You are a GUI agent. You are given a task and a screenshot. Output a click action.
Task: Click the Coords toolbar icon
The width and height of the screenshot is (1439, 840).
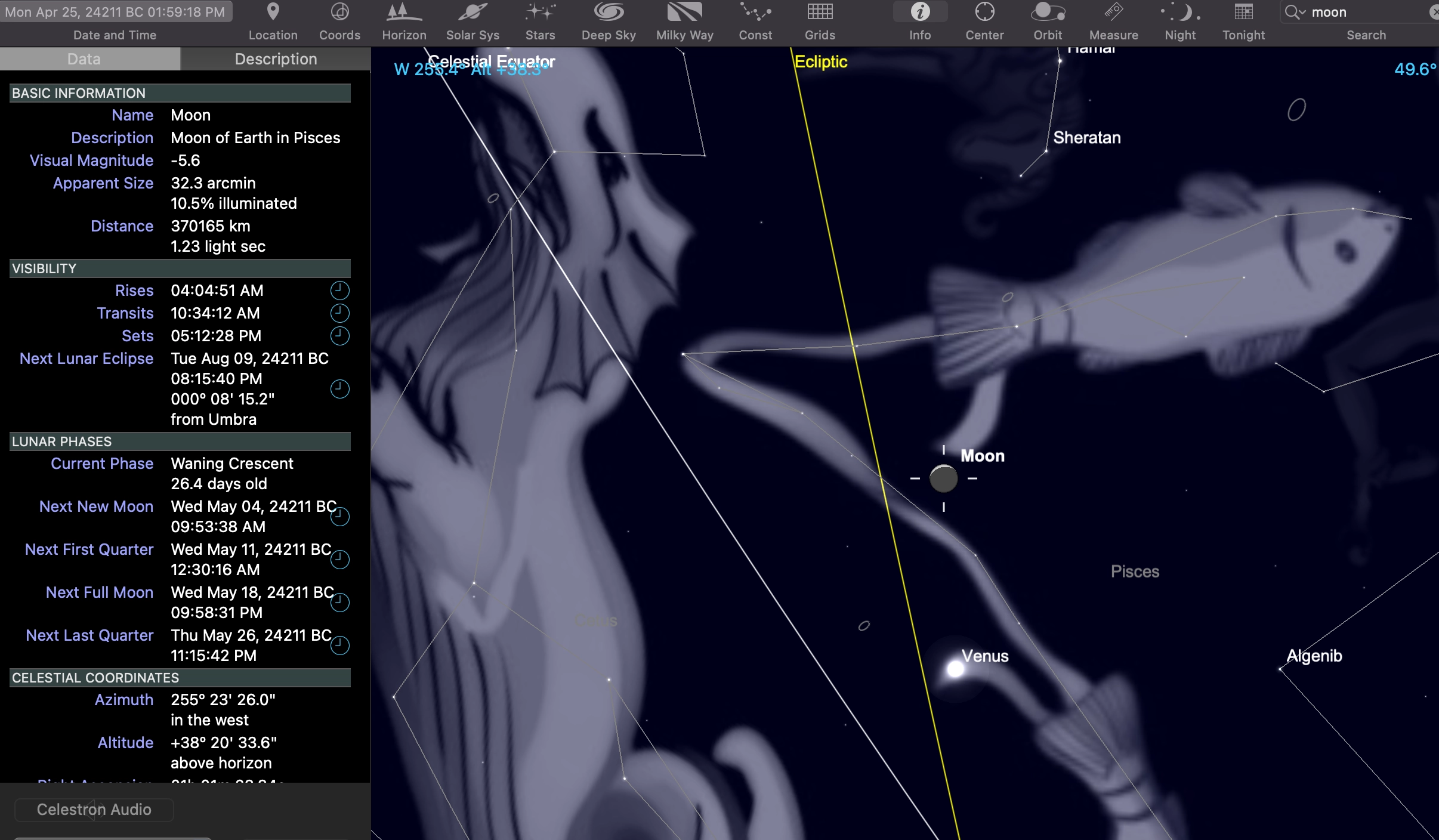(339, 13)
